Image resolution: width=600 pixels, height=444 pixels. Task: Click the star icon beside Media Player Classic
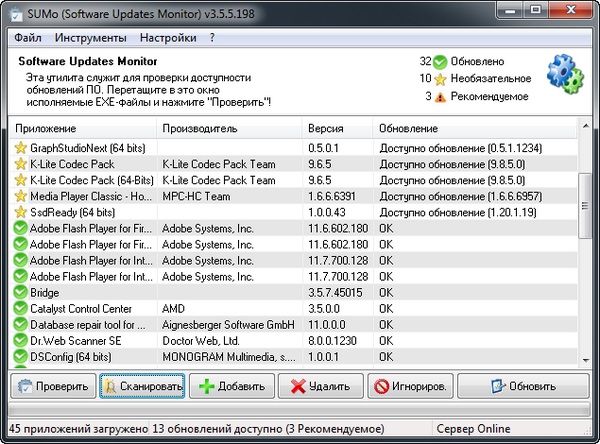[19, 196]
